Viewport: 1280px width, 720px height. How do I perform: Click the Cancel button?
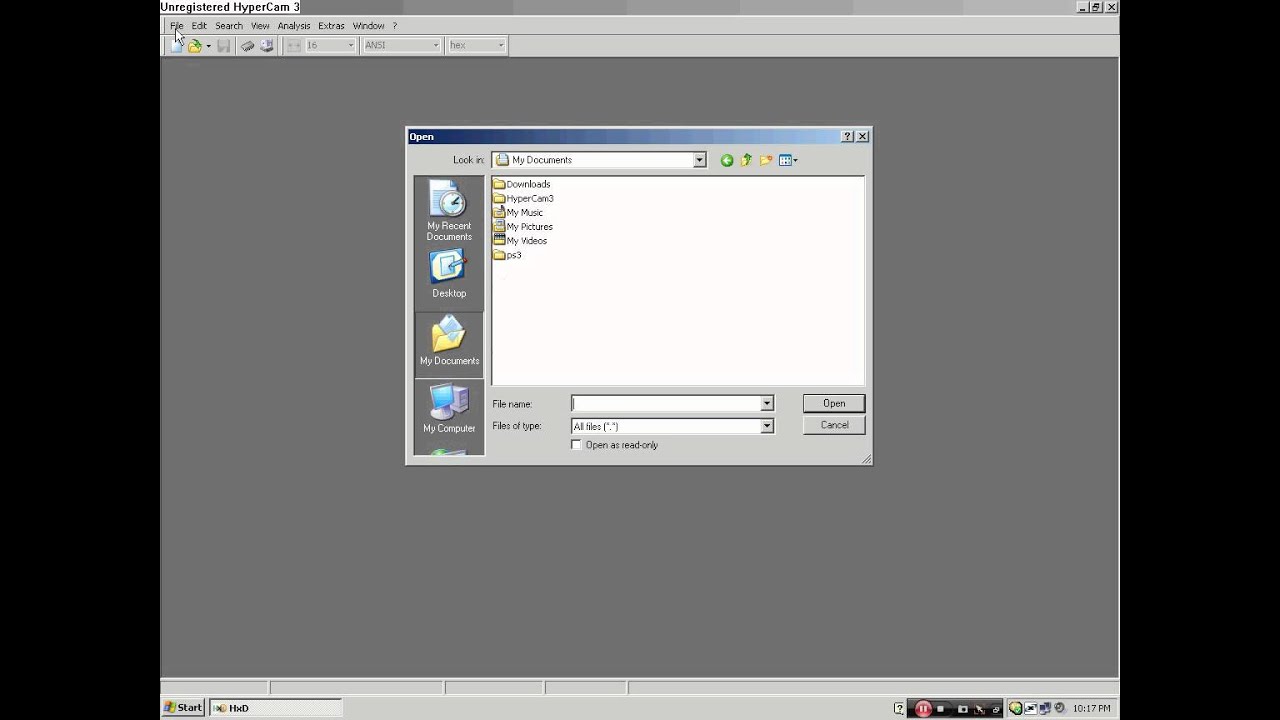[x=834, y=425]
